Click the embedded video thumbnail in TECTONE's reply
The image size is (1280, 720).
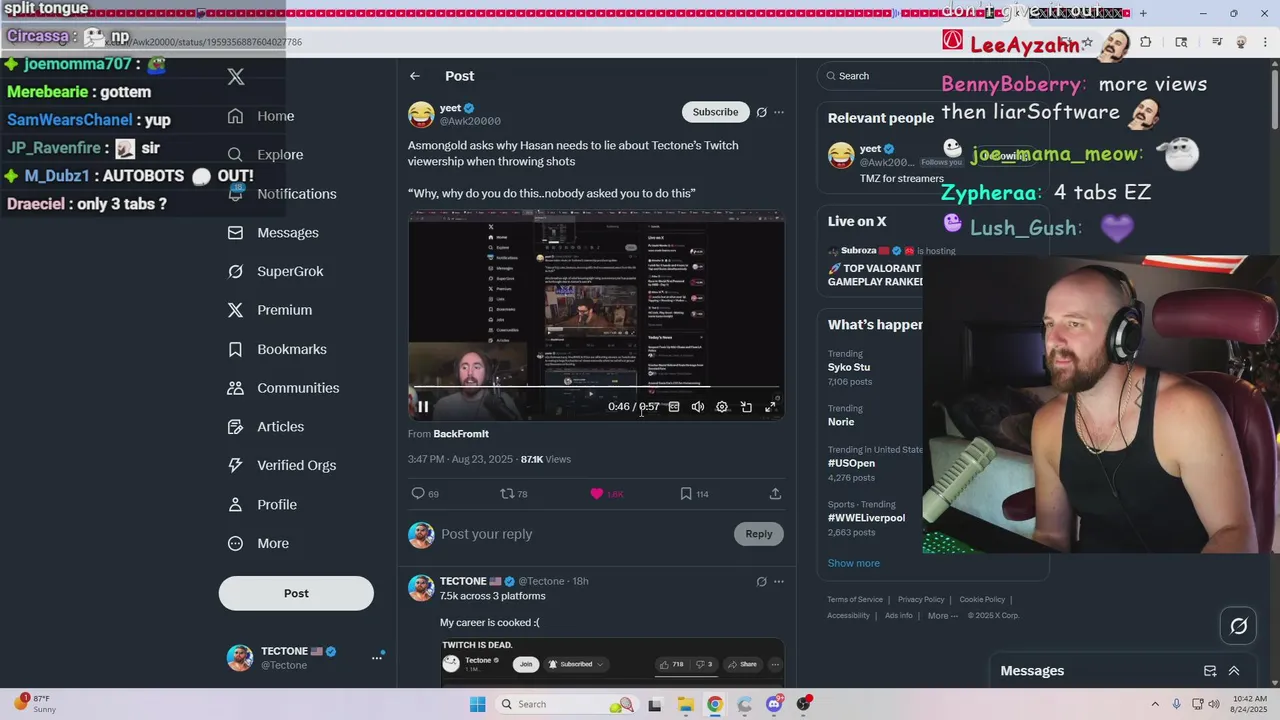[612, 661]
